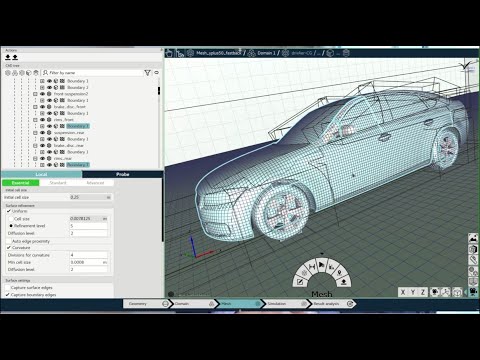The height and width of the screenshot is (360, 480).
Task: Toggle visibility of front suspension2
Action: point(42,94)
